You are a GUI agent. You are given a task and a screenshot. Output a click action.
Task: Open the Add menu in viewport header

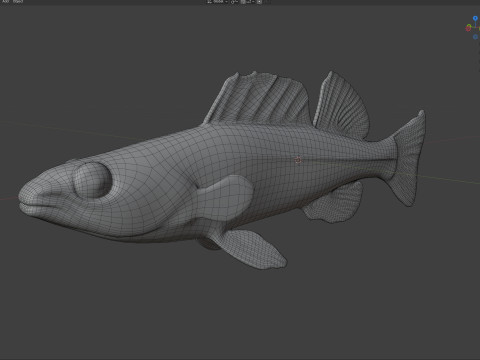click(6, 1)
